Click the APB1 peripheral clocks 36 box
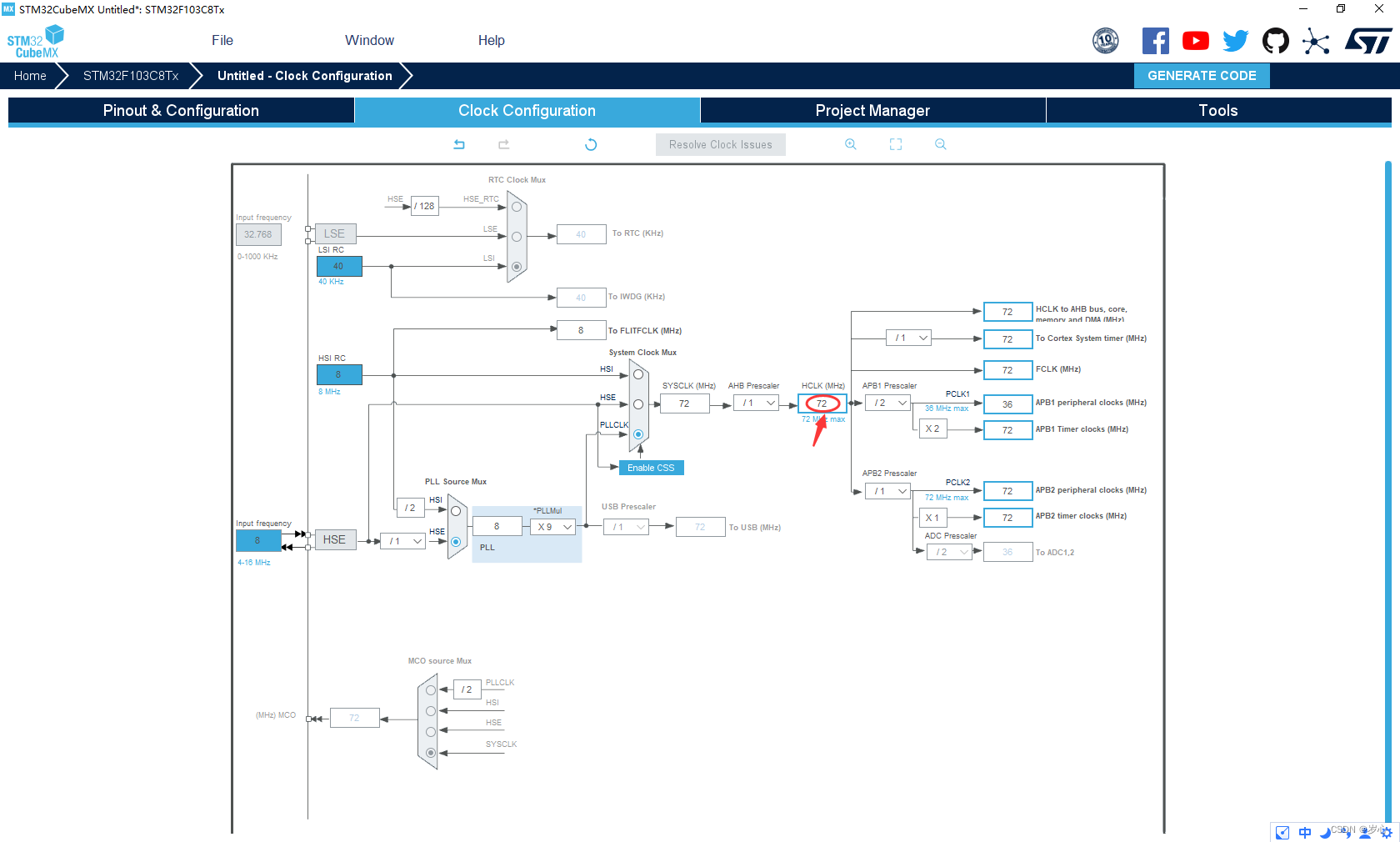The height and width of the screenshot is (842, 1400). coord(1007,404)
